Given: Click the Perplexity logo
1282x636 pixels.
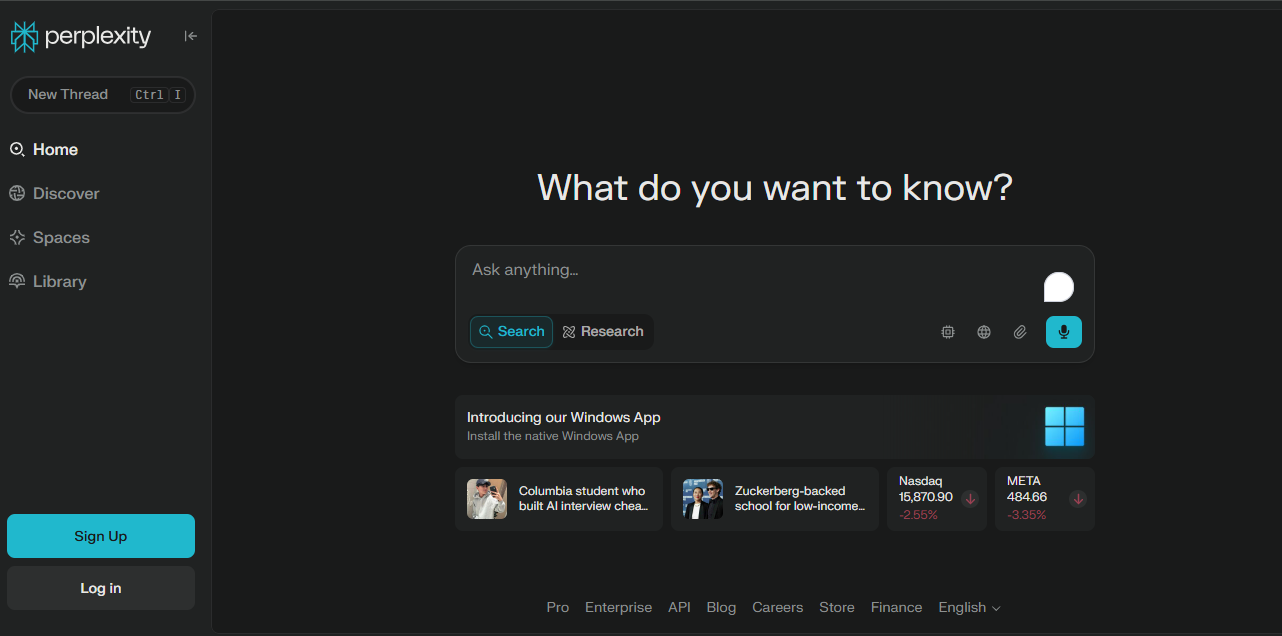Looking at the screenshot, I should coord(81,37).
